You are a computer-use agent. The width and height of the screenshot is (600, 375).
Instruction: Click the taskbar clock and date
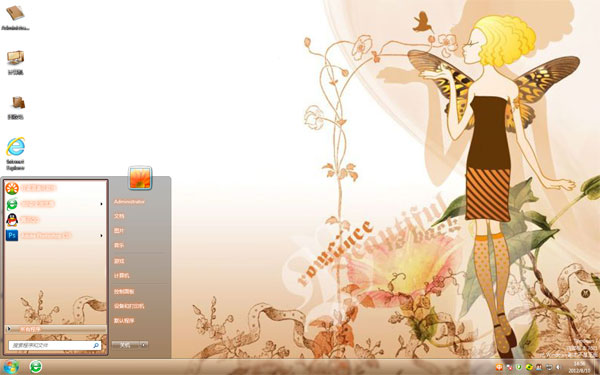[x=579, y=367]
